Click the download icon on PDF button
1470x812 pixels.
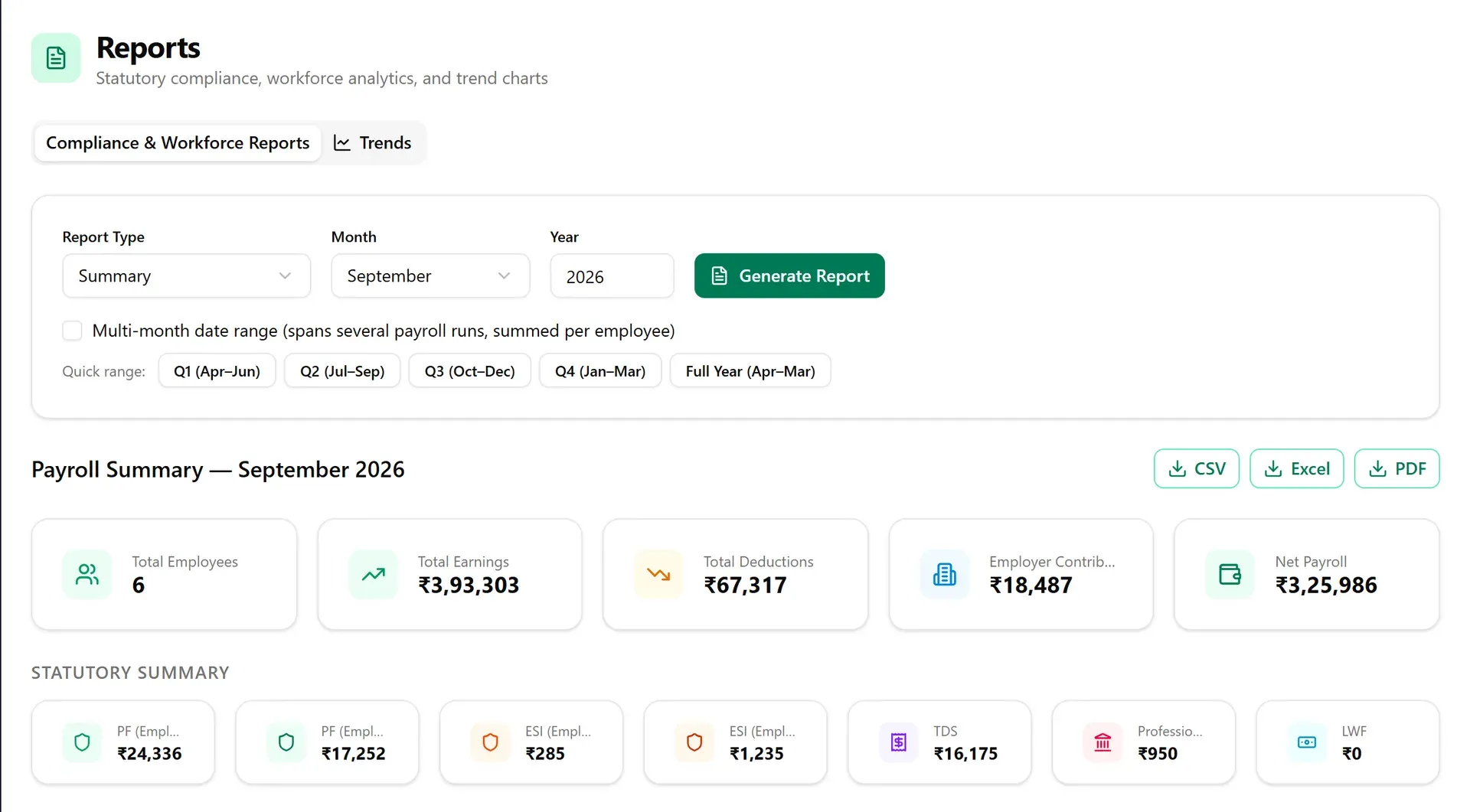pos(1377,469)
